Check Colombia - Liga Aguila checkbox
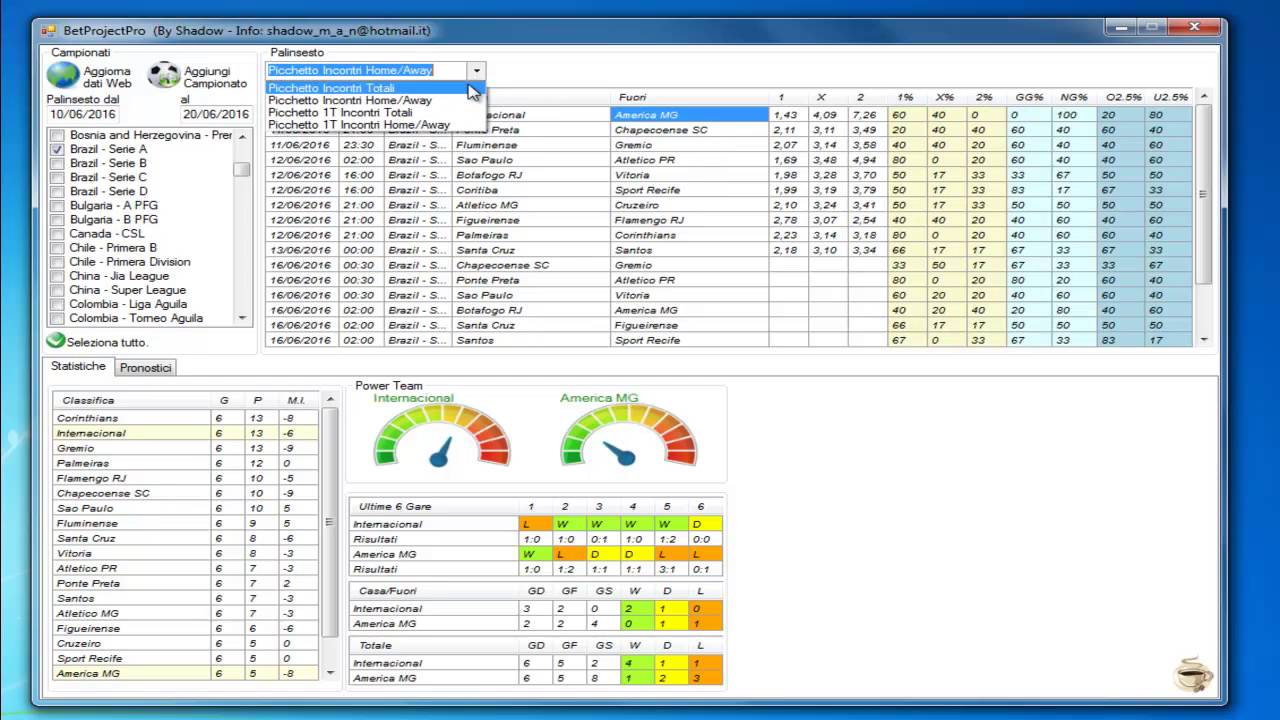 pyautogui.click(x=58, y=304)
